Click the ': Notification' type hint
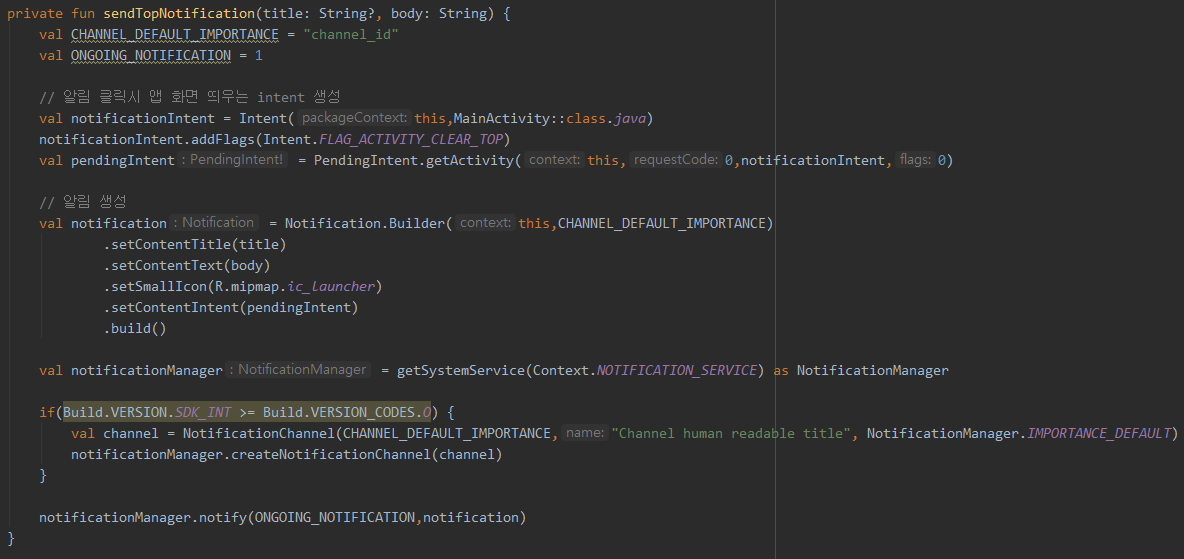Image resolution: width=1184 pixels, height=559 pixels. [214, 222]
